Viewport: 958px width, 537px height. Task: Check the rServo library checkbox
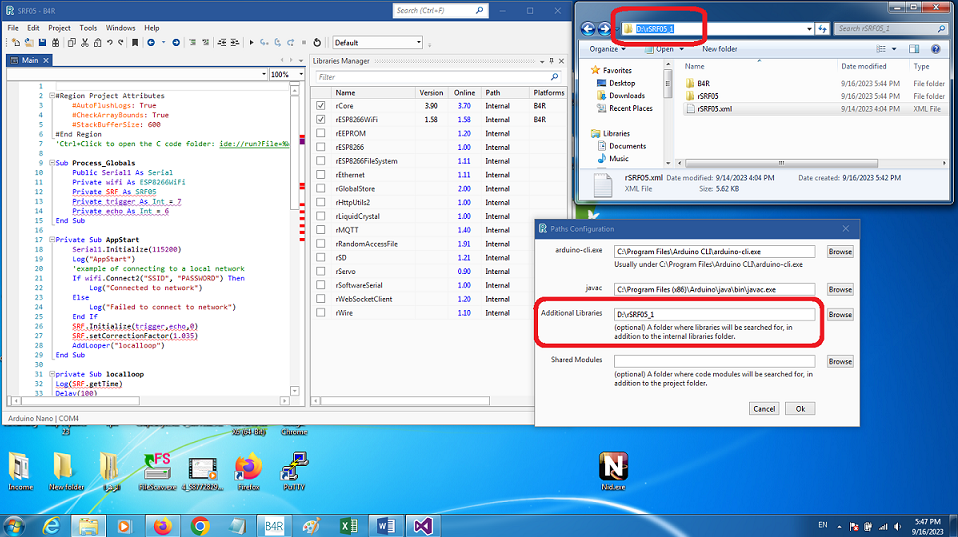[321, 271]
